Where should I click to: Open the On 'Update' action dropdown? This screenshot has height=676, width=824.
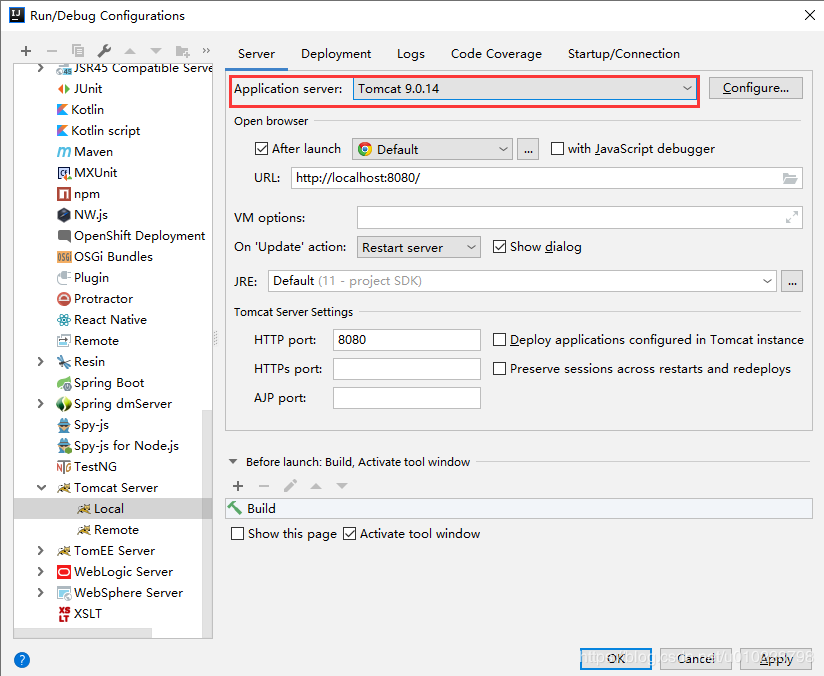[x=419, y=247]
